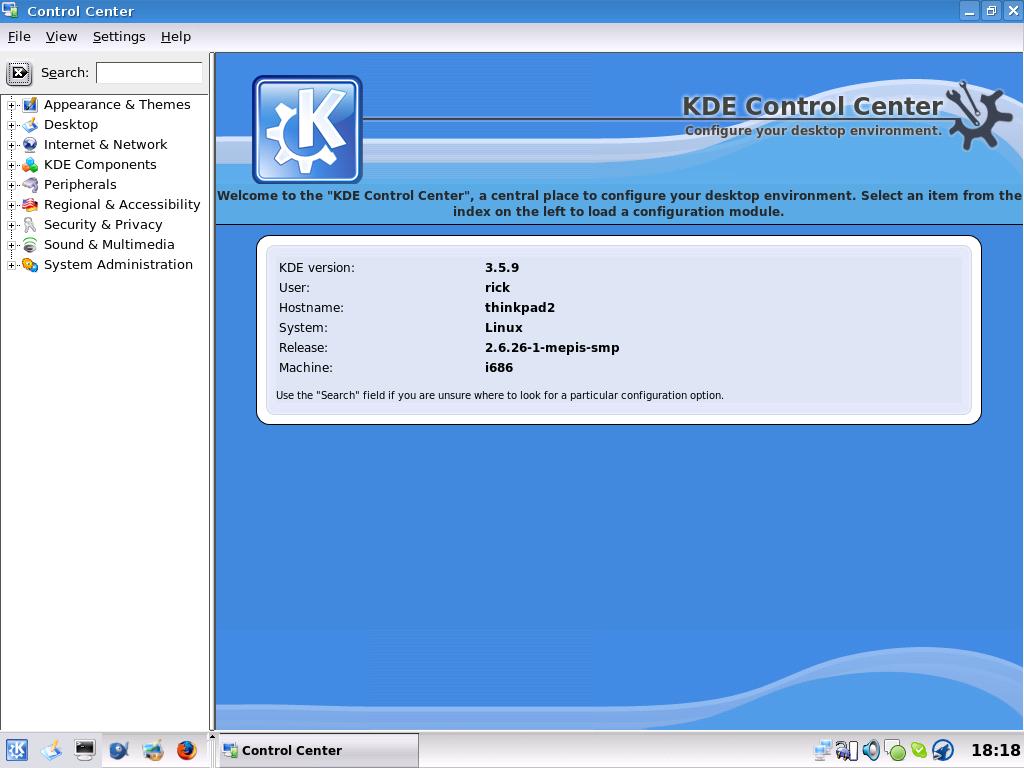Click the Peripherals category icon
This screenshot has width=1024, height=768.
coord(30,185)
